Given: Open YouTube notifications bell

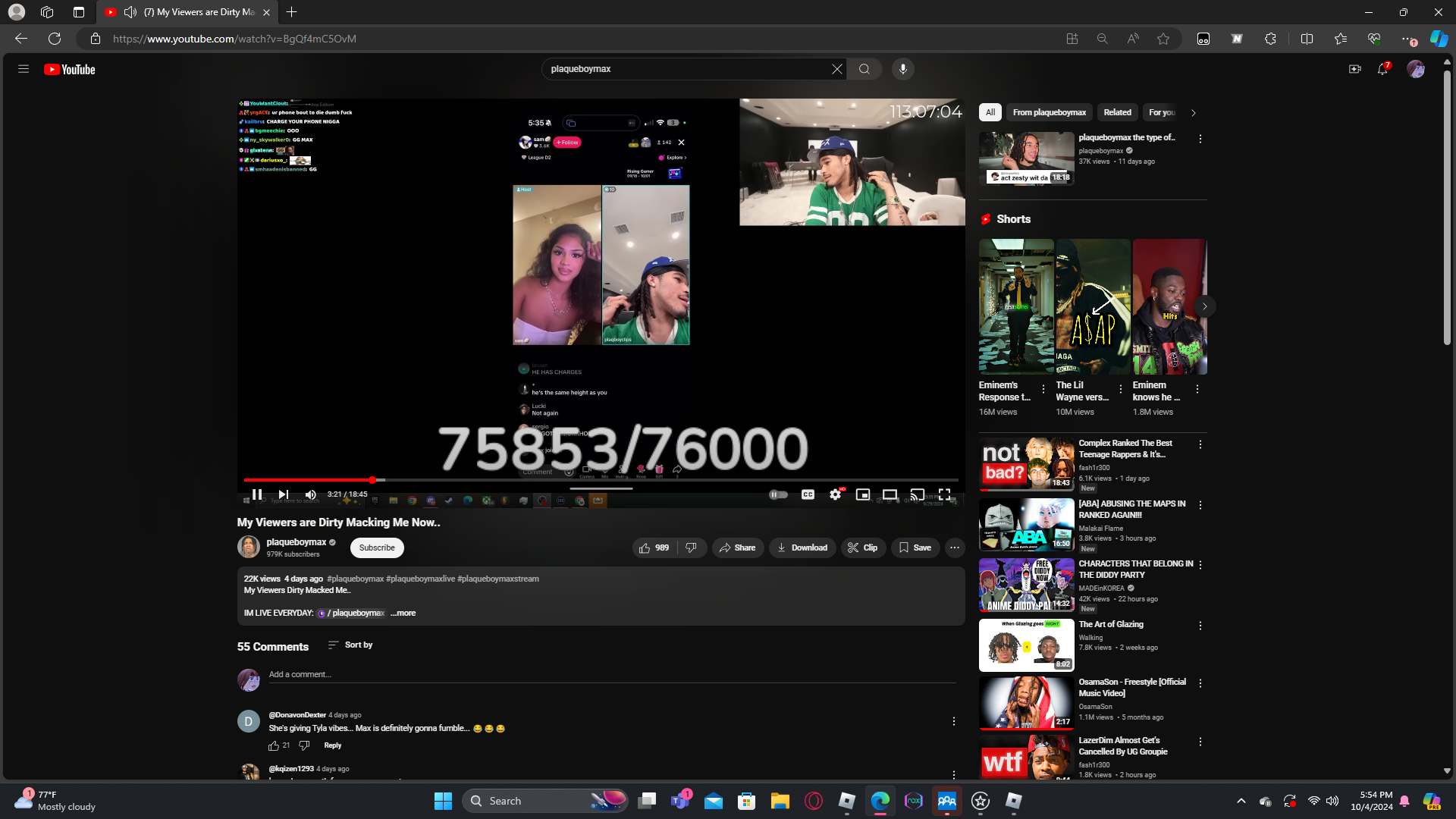Looking at the screenshot, I should [x=1382, y=69].
